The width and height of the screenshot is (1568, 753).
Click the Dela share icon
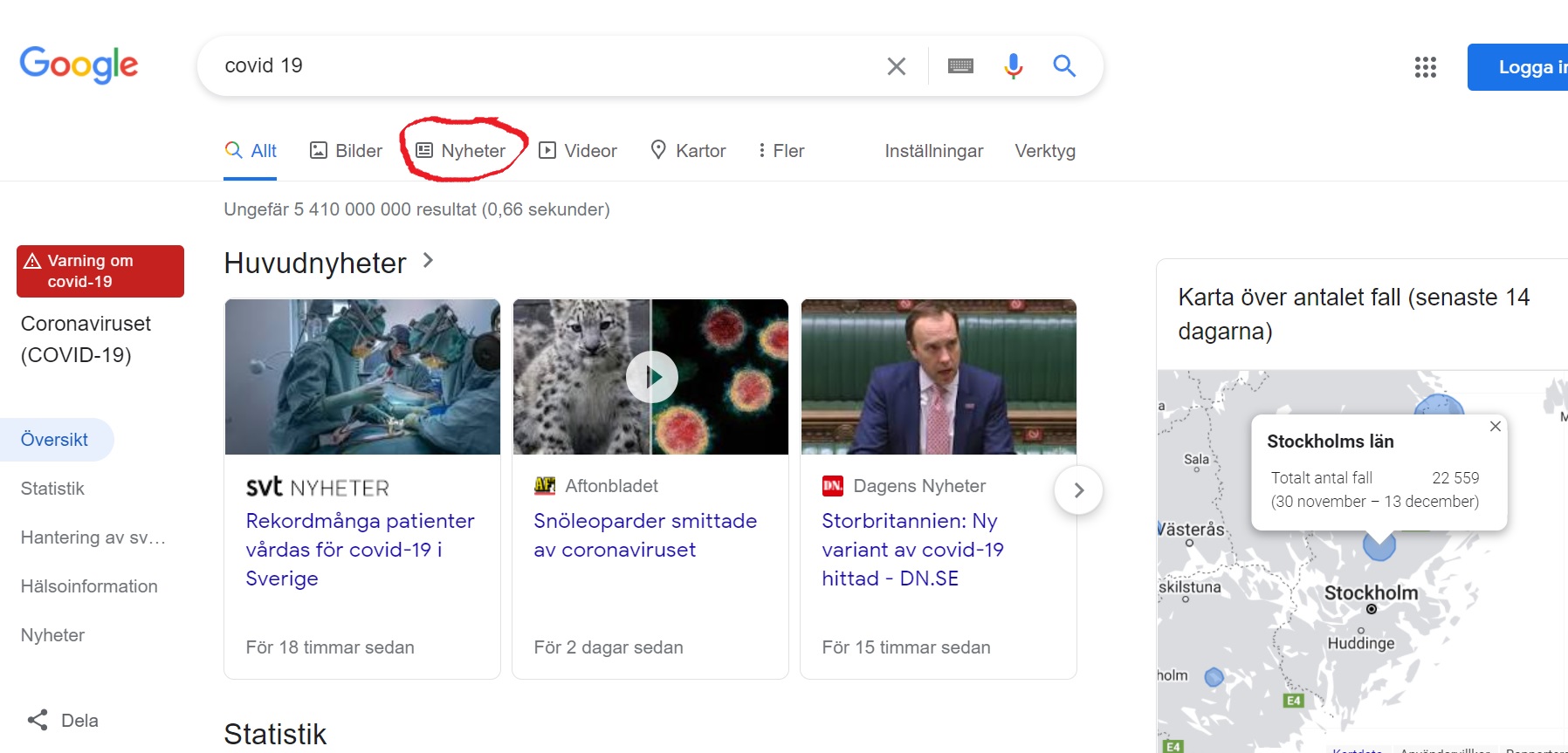click(x=38, y=720)
